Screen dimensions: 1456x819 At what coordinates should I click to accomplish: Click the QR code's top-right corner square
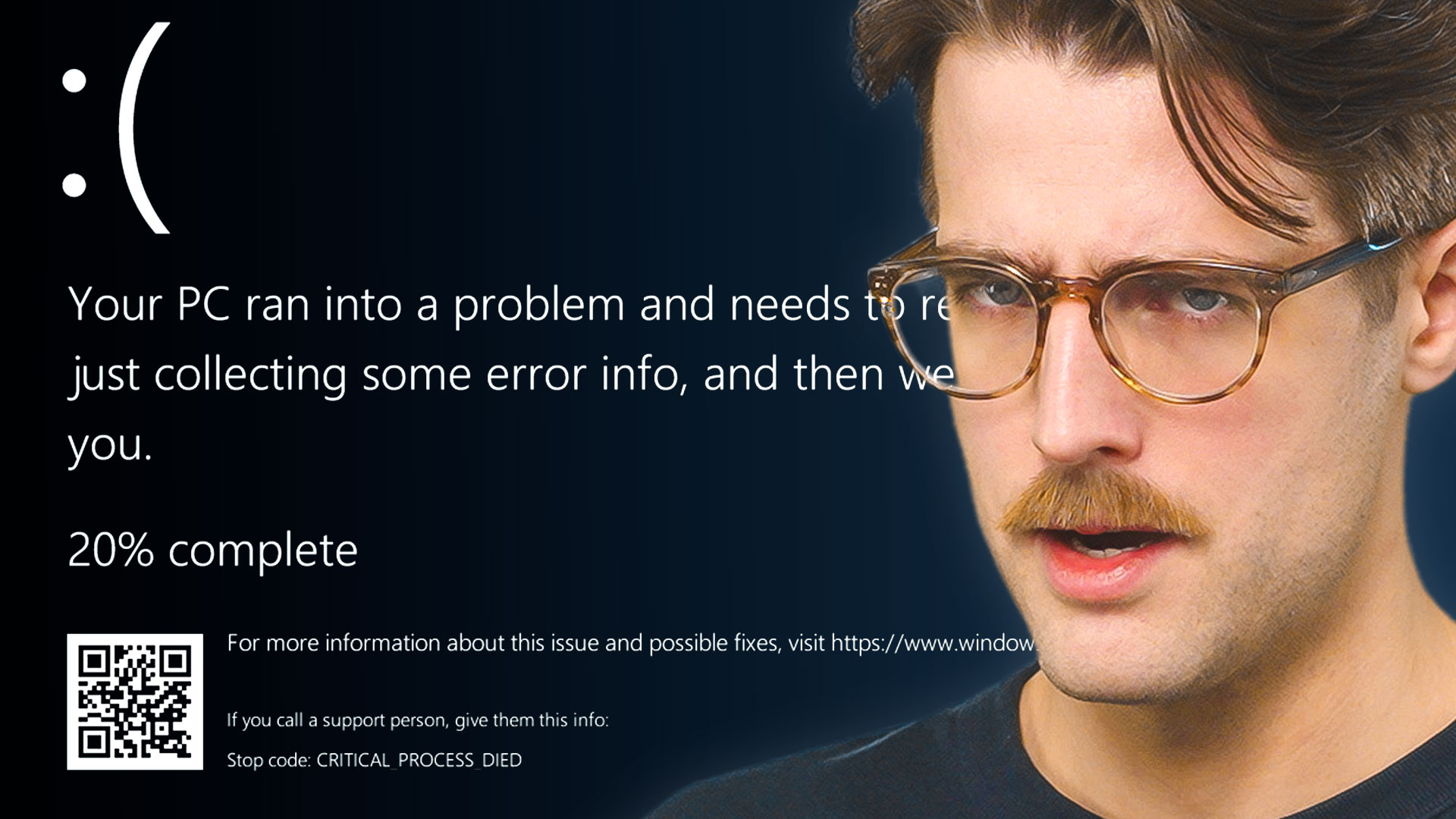pos(175,661)
